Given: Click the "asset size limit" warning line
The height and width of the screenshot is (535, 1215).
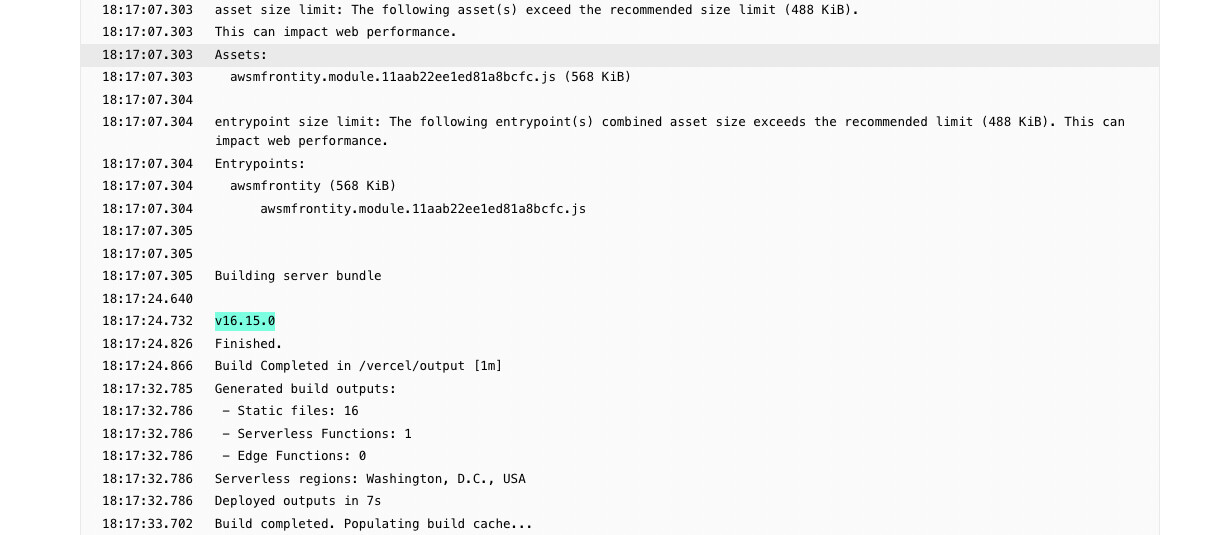Looking at the screenshot, I should click(536, 10).
